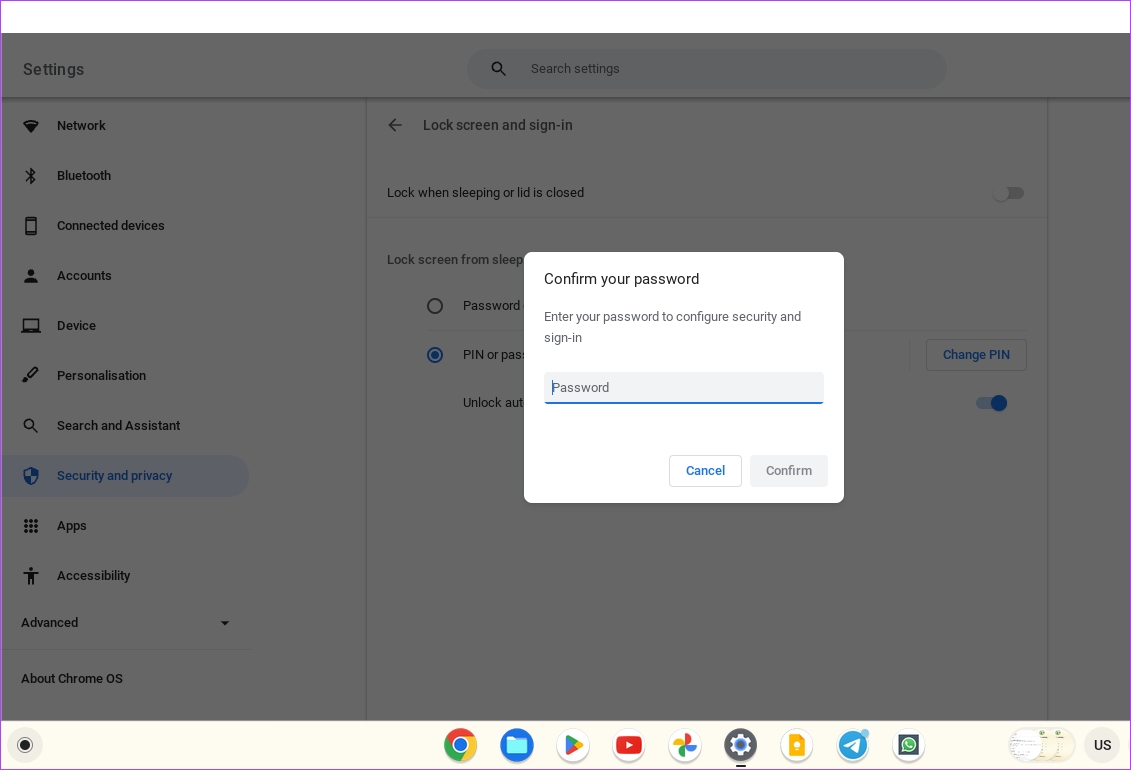Open the Network settings section

pyautogui.click(x=81, y=125)
